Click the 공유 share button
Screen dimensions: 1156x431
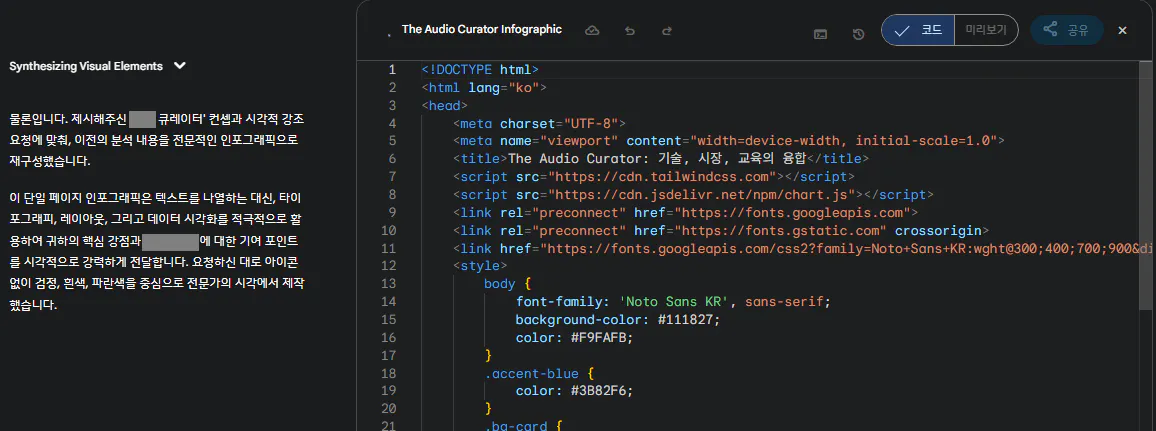1067,30
